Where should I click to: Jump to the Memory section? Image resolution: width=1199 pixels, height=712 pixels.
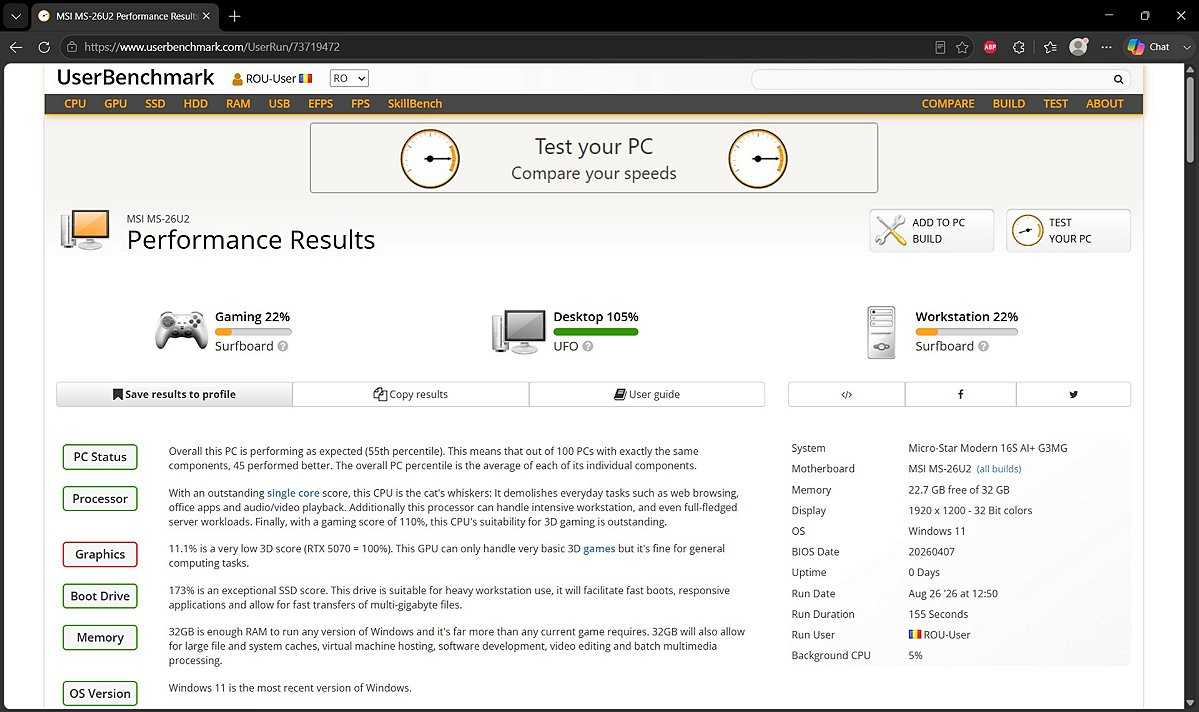pyautogui.click(x=100, y=638)
